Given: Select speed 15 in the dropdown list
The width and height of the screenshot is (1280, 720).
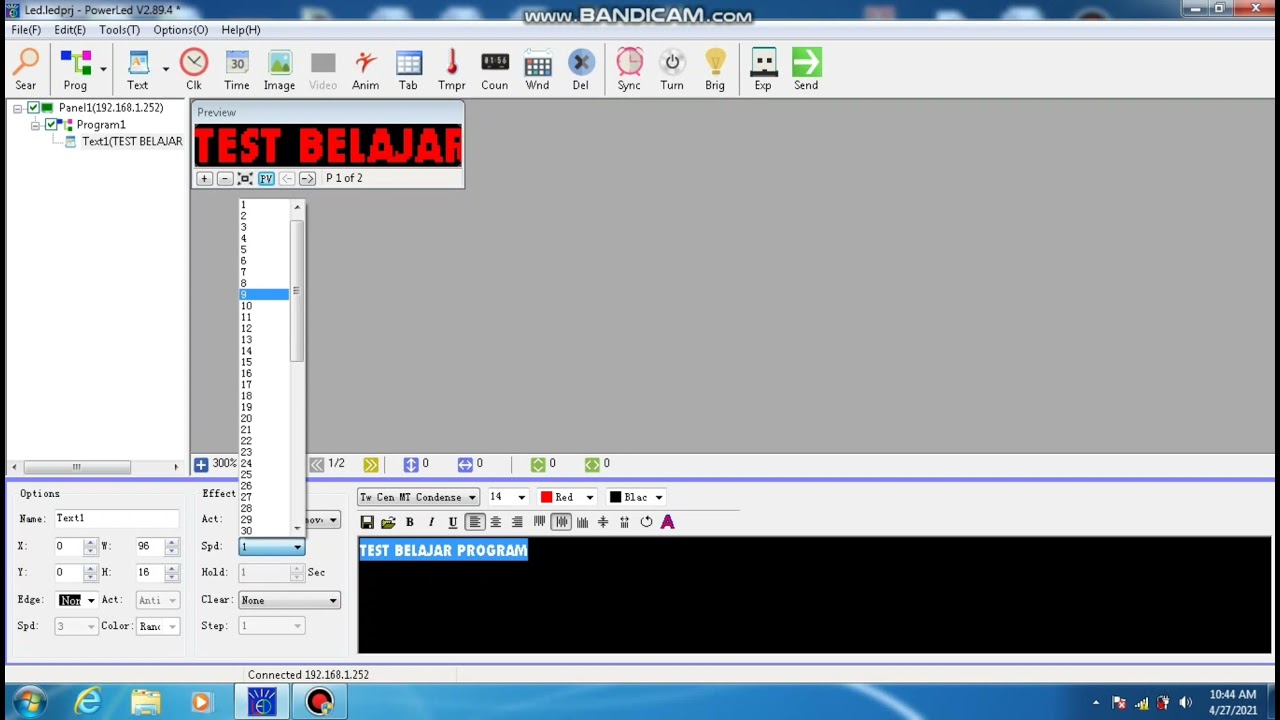Looking at the screenshot, I should pos(264,362).
